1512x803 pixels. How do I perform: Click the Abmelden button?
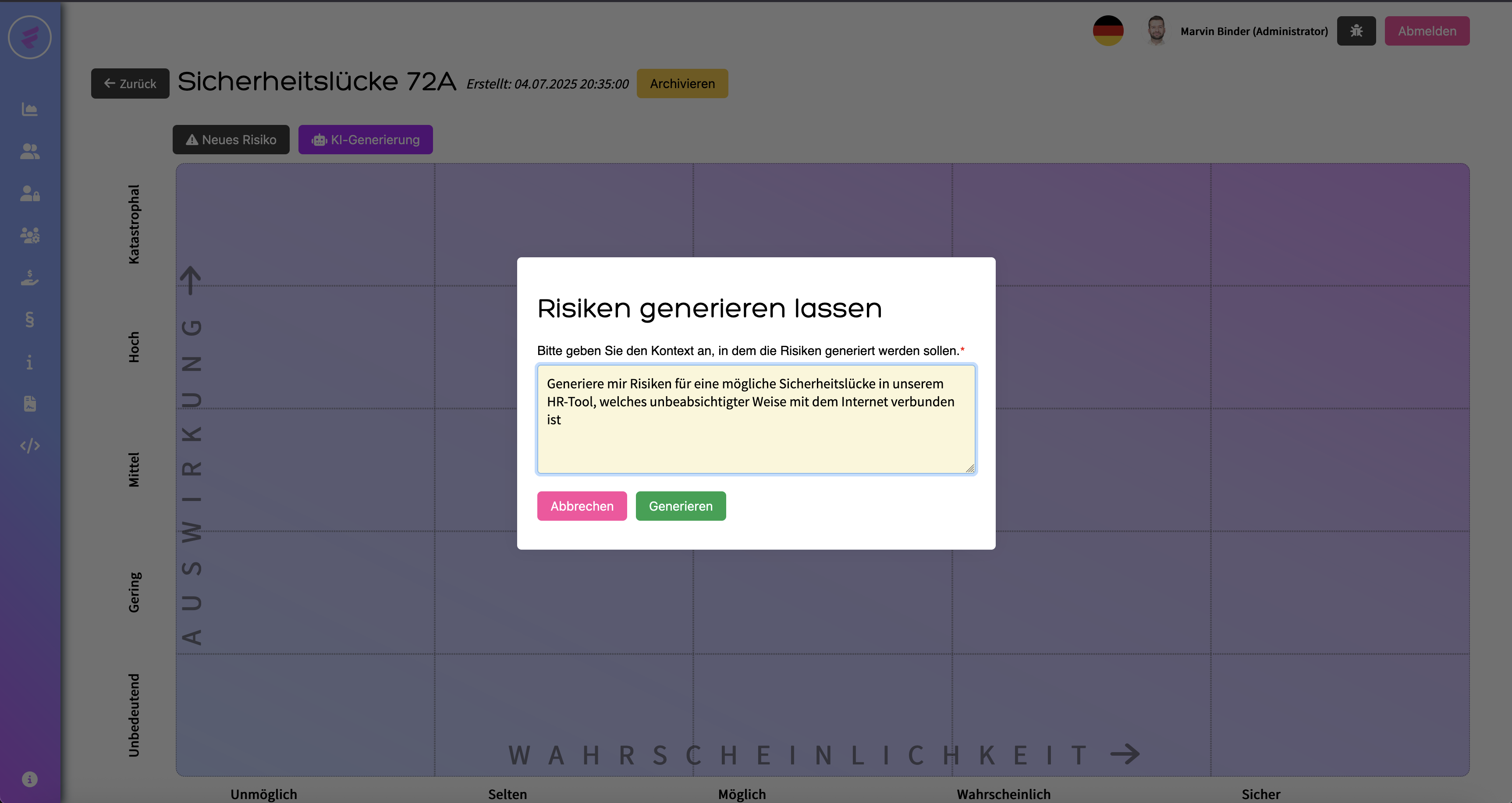1427,31
